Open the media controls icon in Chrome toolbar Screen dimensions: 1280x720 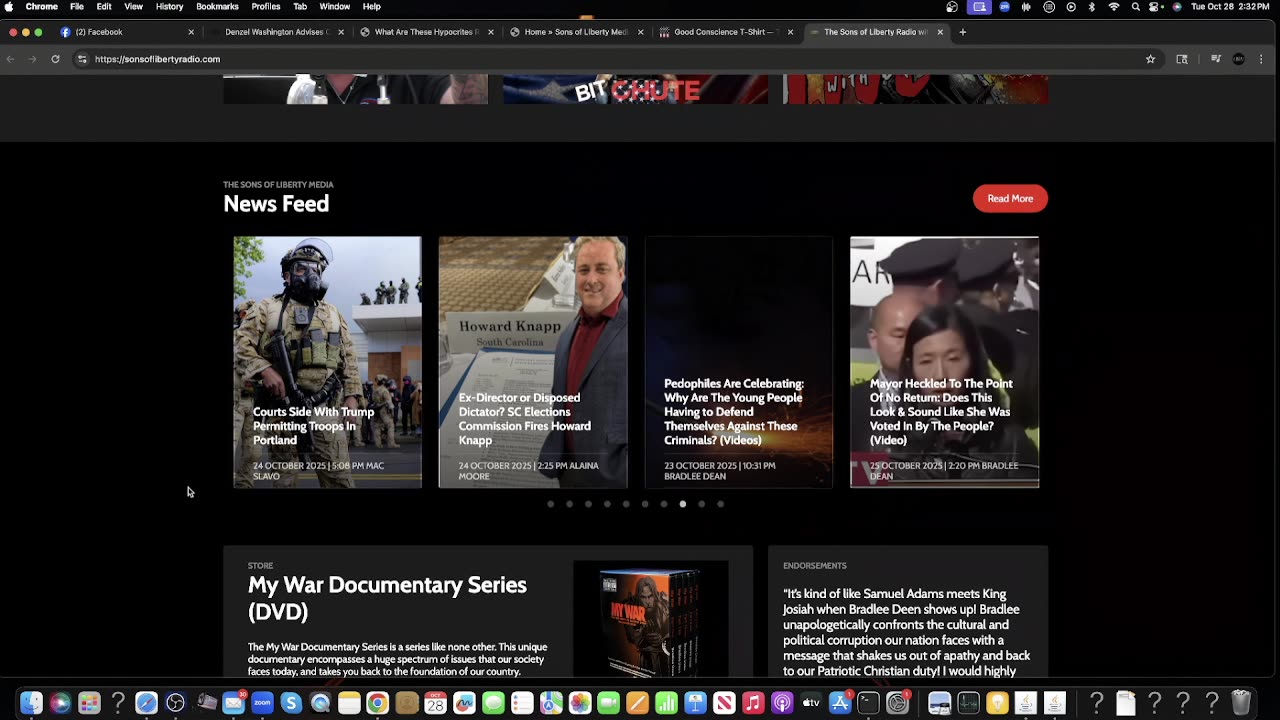click(x=1215, y=59)
